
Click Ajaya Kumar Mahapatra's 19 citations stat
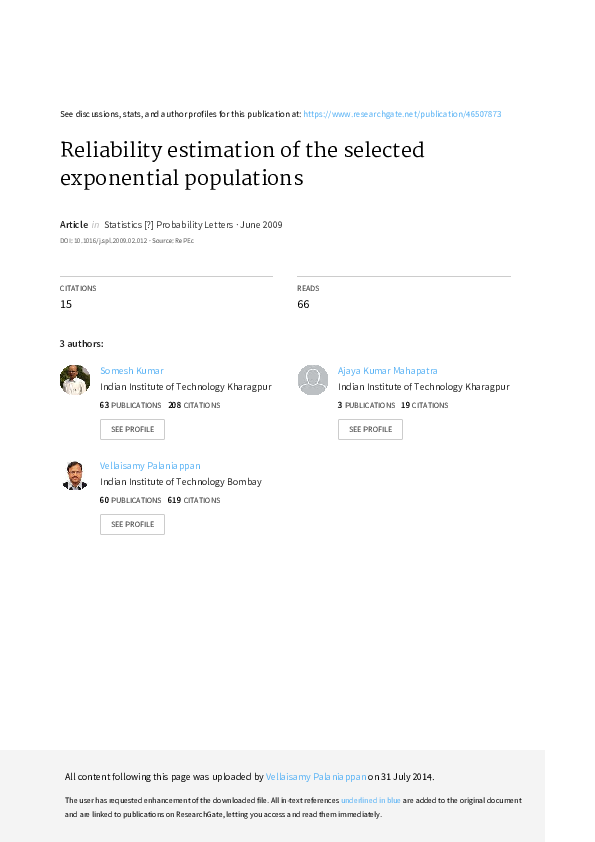(x=424, y=405)
